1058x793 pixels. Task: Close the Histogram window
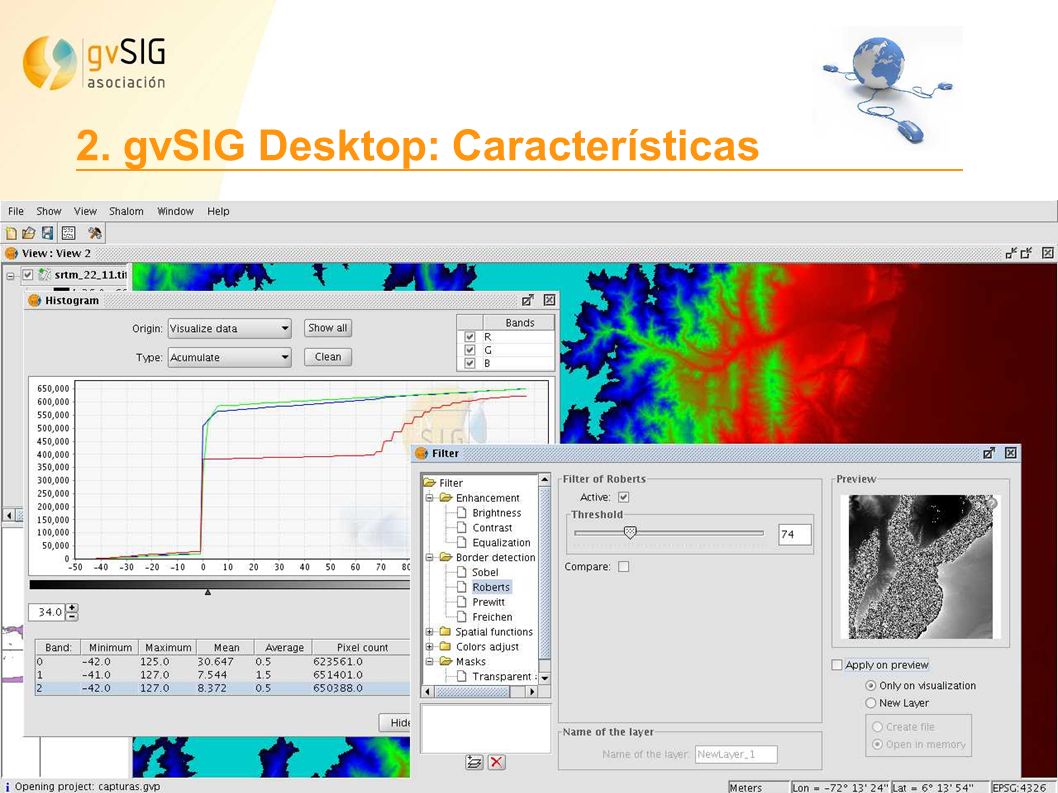tap(550, 300)
